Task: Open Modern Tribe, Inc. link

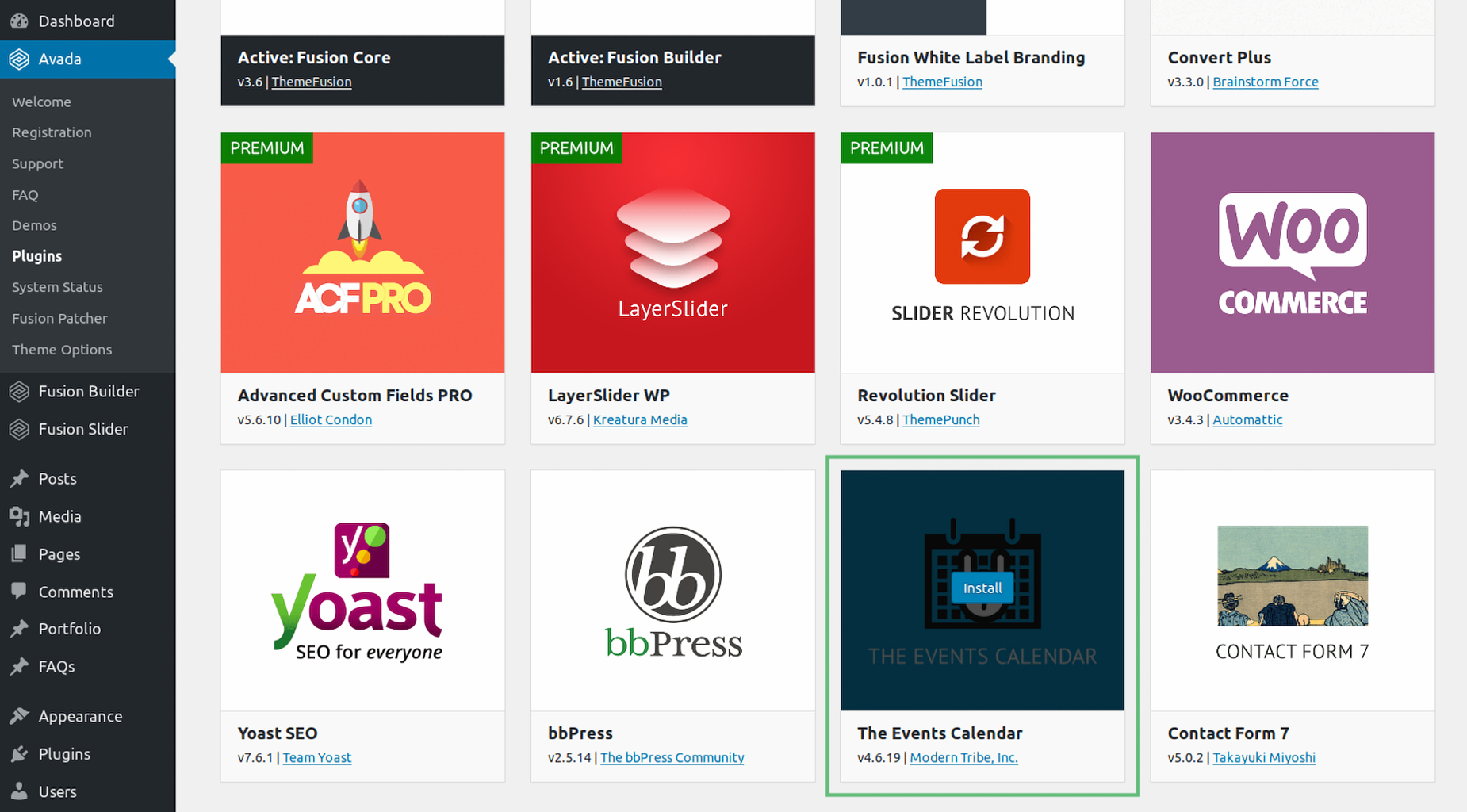Action: pyautogui.click(x=963, y=757)
